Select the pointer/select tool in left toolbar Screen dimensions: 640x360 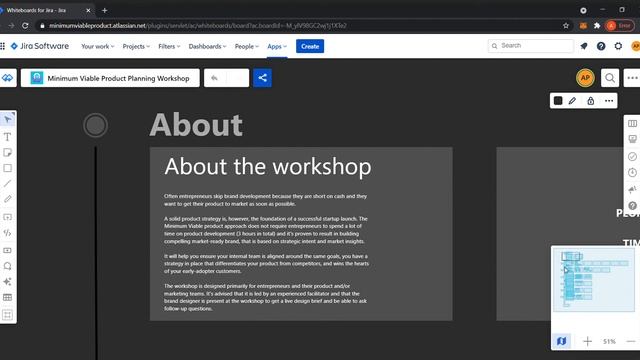tap(7, 119)
